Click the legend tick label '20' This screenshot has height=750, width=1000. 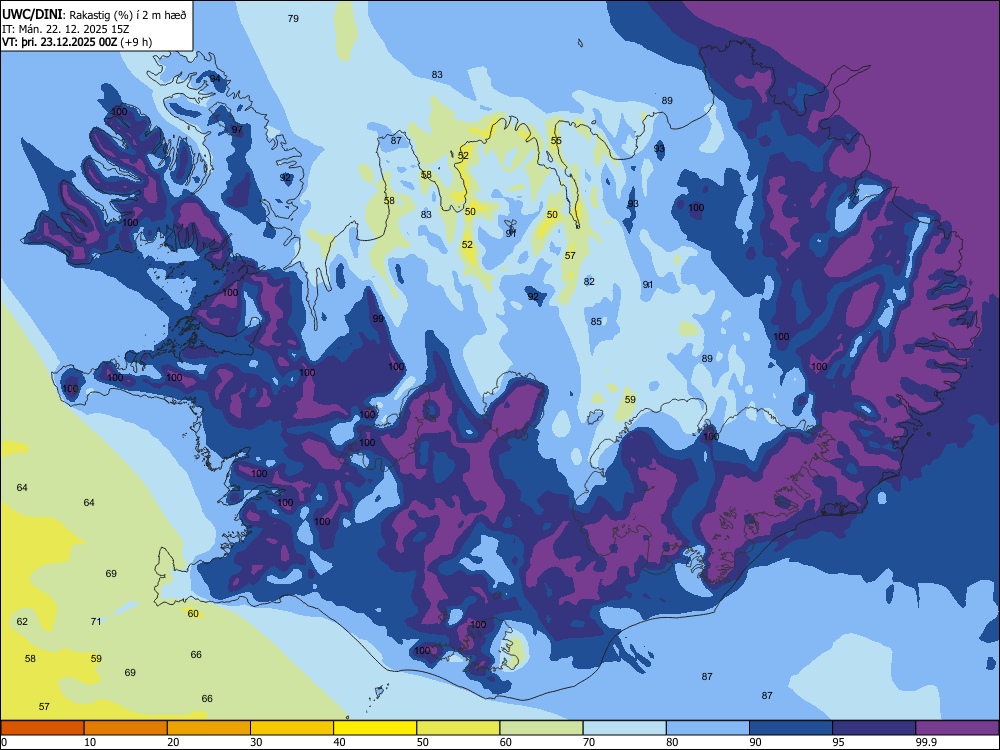click(173, 742)
